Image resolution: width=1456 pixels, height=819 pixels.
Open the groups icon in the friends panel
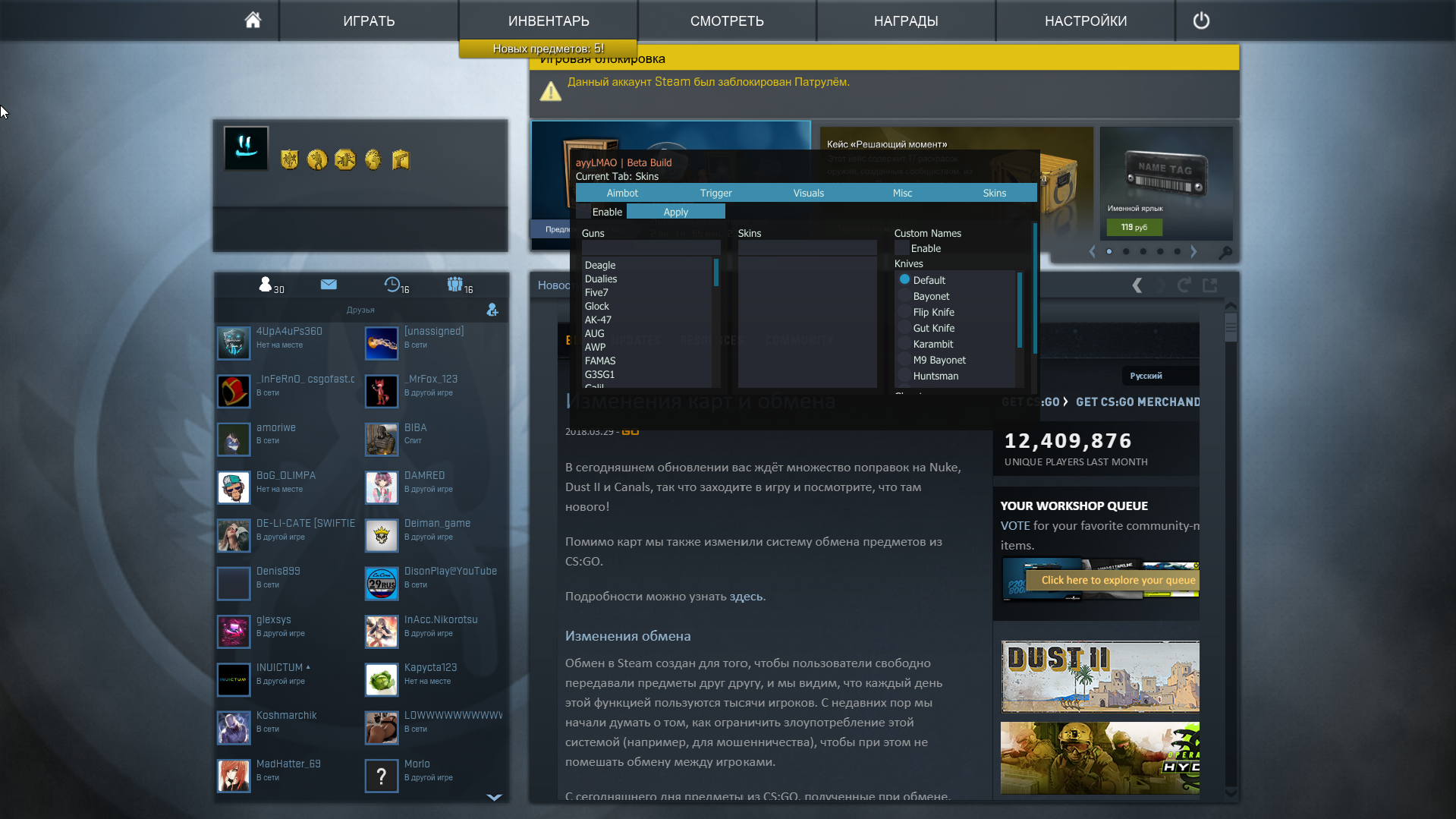[455, 285]
